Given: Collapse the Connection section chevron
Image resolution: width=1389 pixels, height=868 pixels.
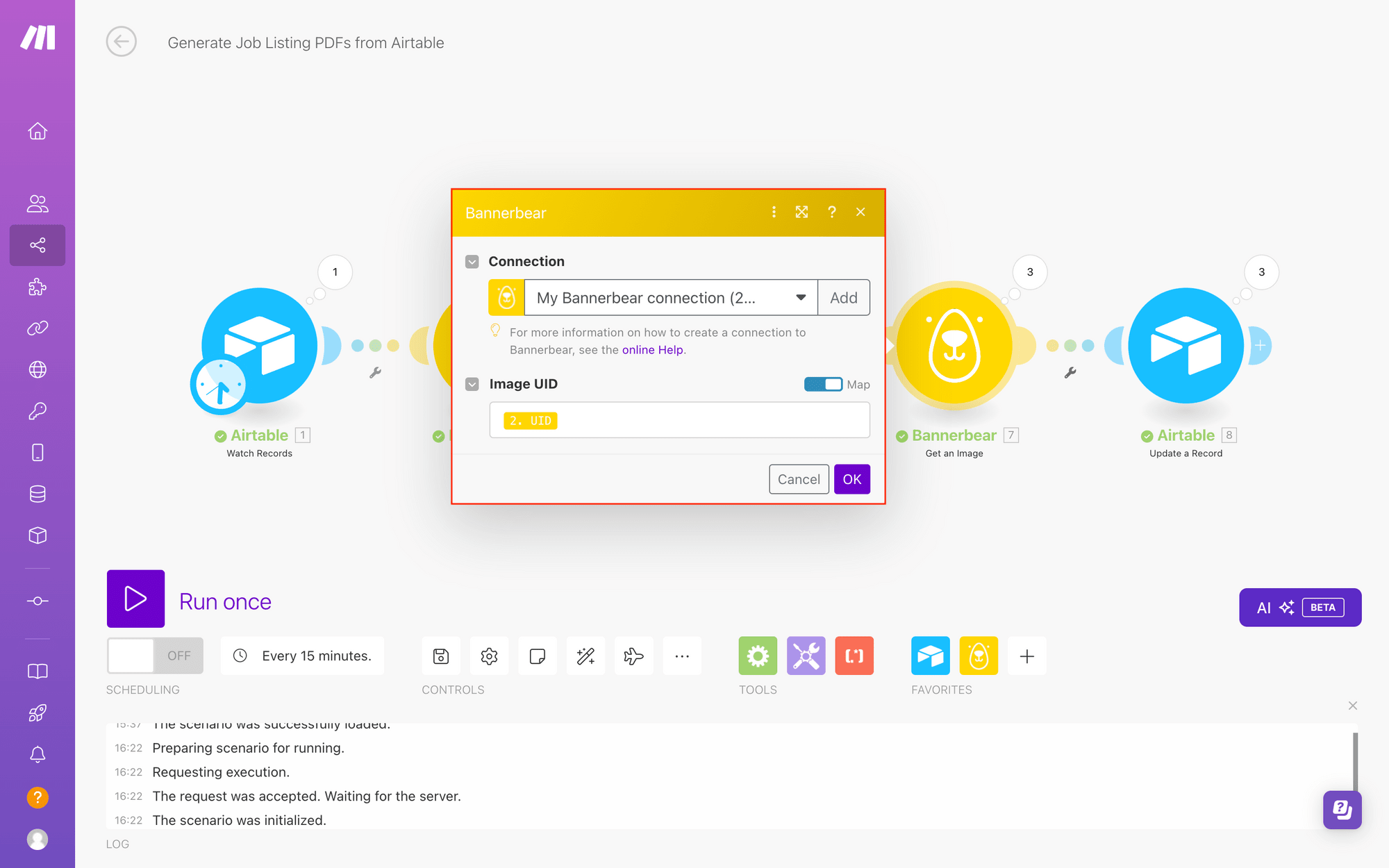Looking at the screenshot, I should coord(472,261).
